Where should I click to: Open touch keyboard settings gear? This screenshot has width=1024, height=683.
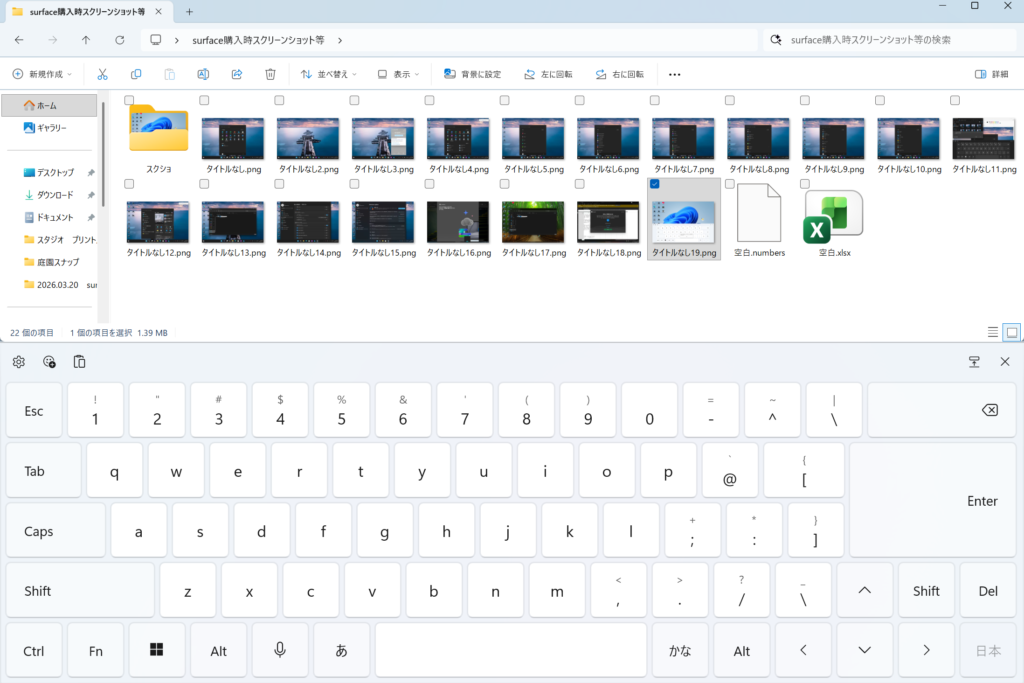point(19,362)
